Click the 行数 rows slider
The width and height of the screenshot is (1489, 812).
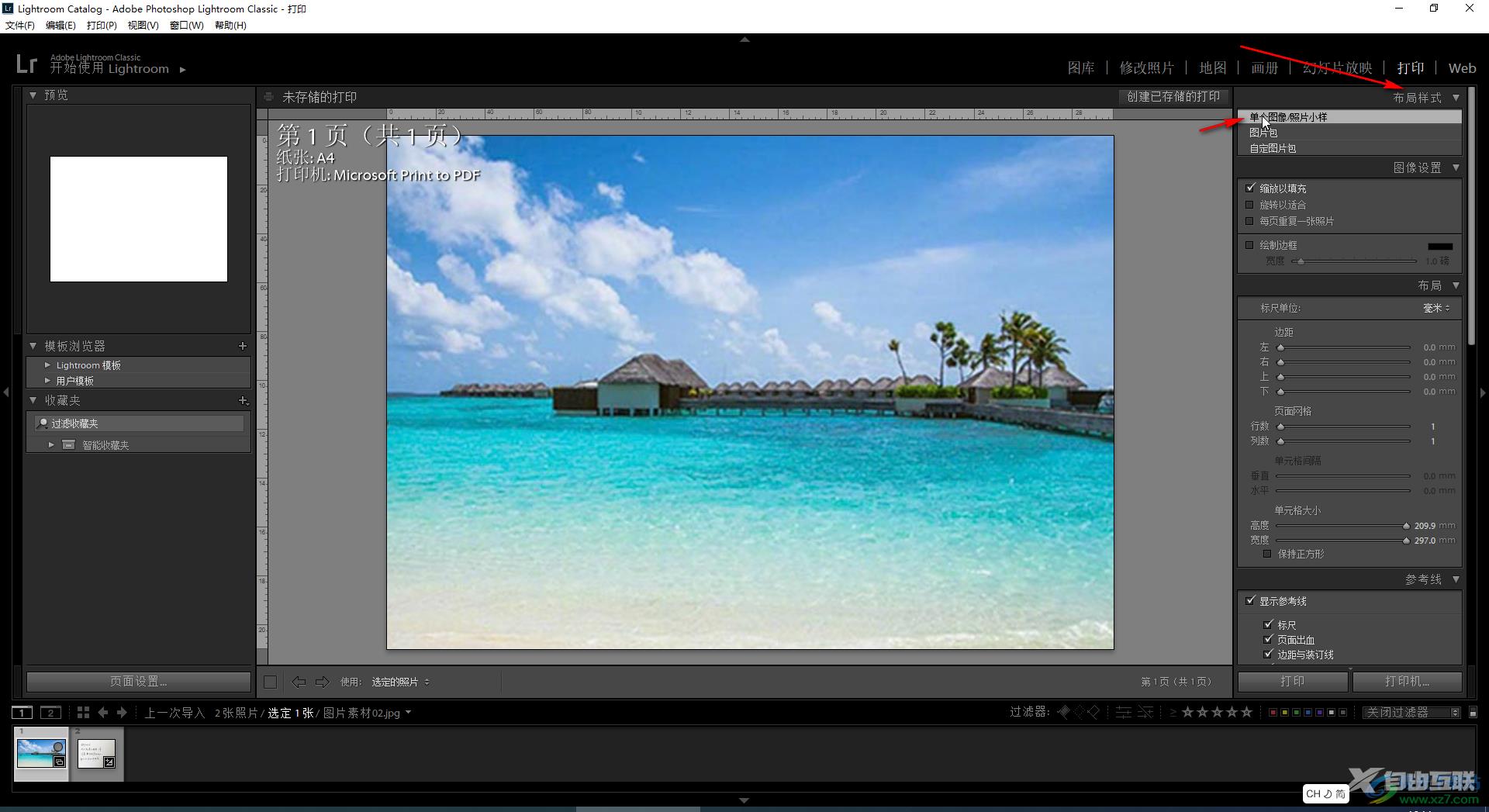[x=1343, y=427]
